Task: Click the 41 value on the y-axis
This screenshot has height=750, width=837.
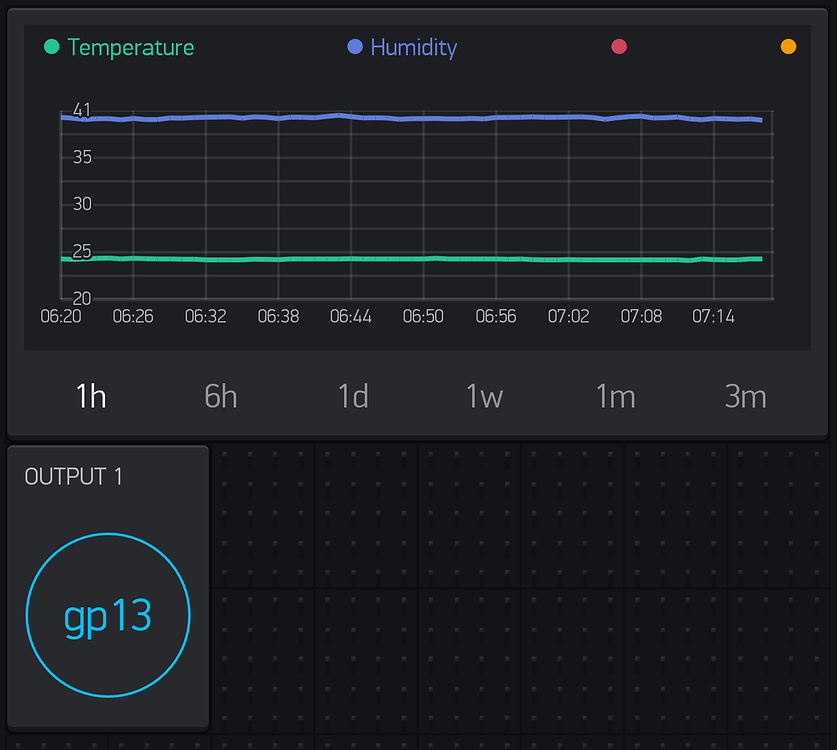Action: click(82, 110)
